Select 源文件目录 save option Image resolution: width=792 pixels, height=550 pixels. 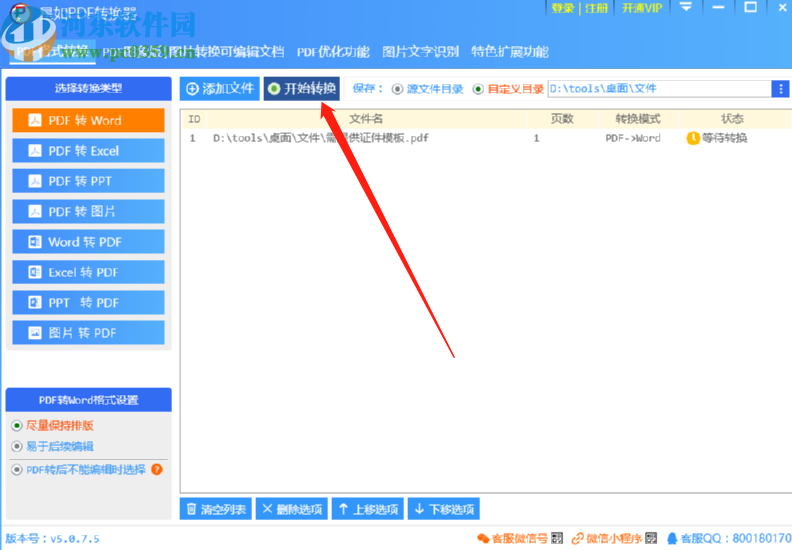(x=428, y=89)
